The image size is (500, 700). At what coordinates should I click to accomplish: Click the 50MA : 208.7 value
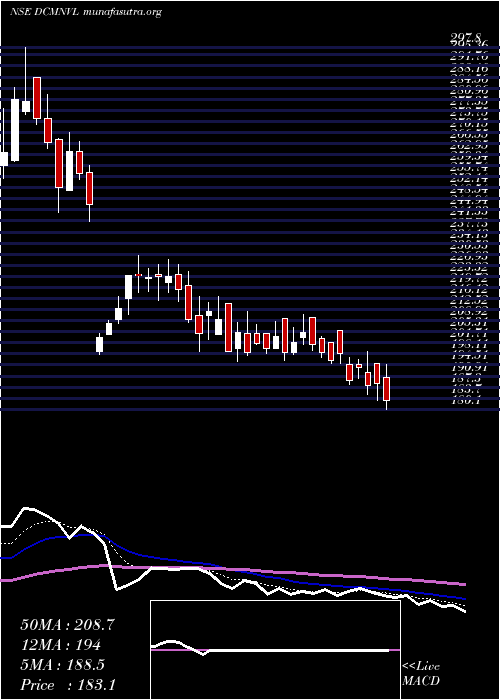68,625
